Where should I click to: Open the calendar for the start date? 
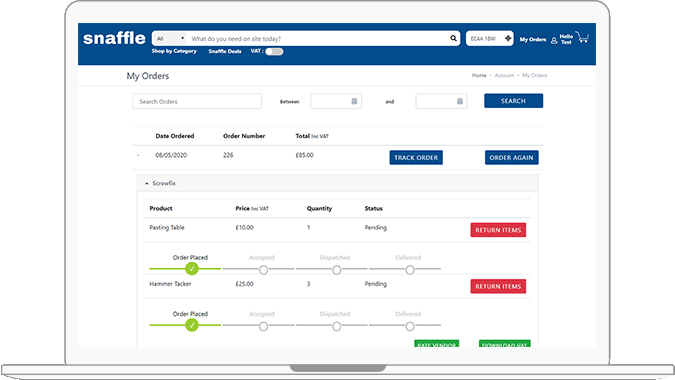(x=354, y=101)
